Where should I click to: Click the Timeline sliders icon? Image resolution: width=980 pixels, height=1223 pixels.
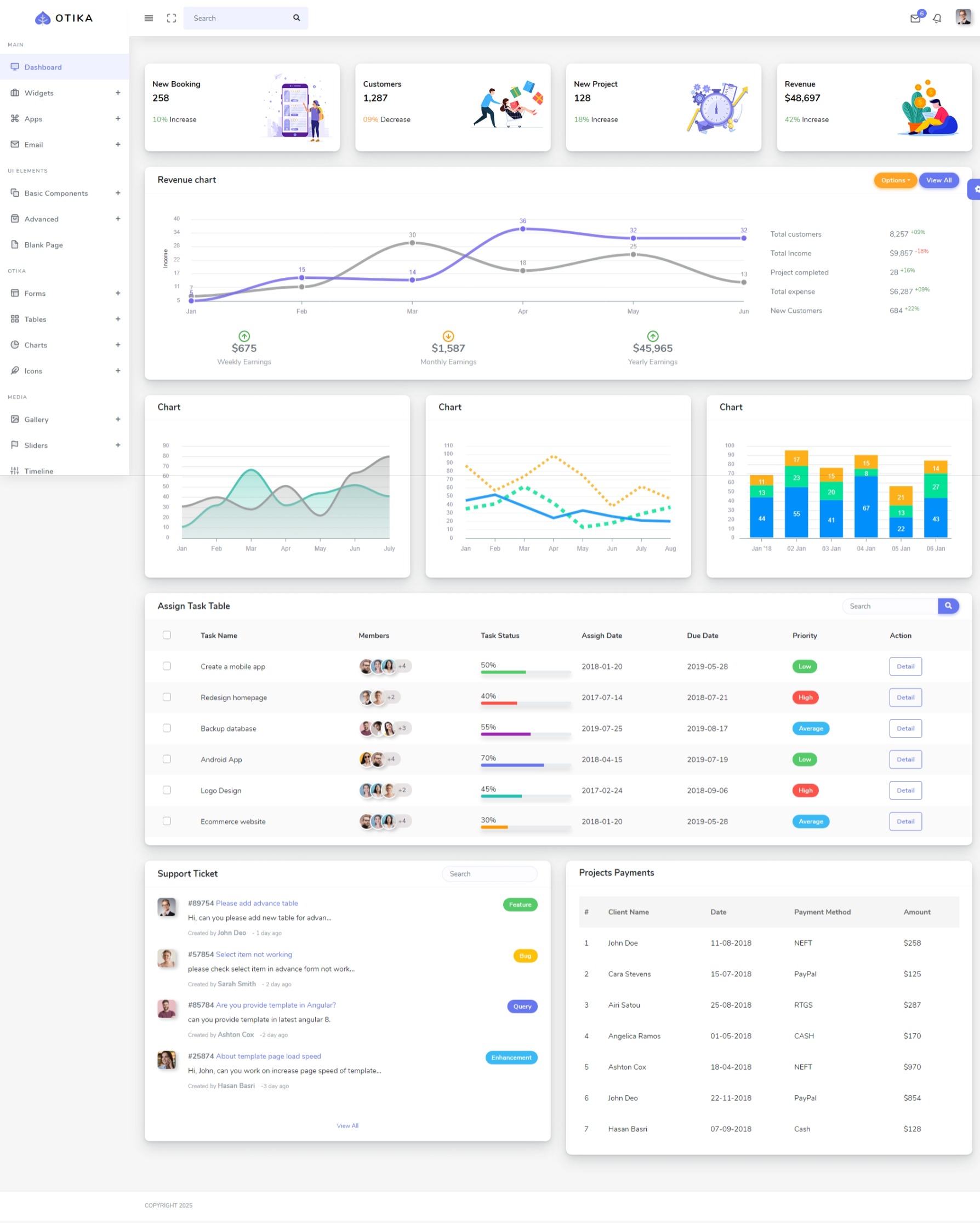click(15, 471)
